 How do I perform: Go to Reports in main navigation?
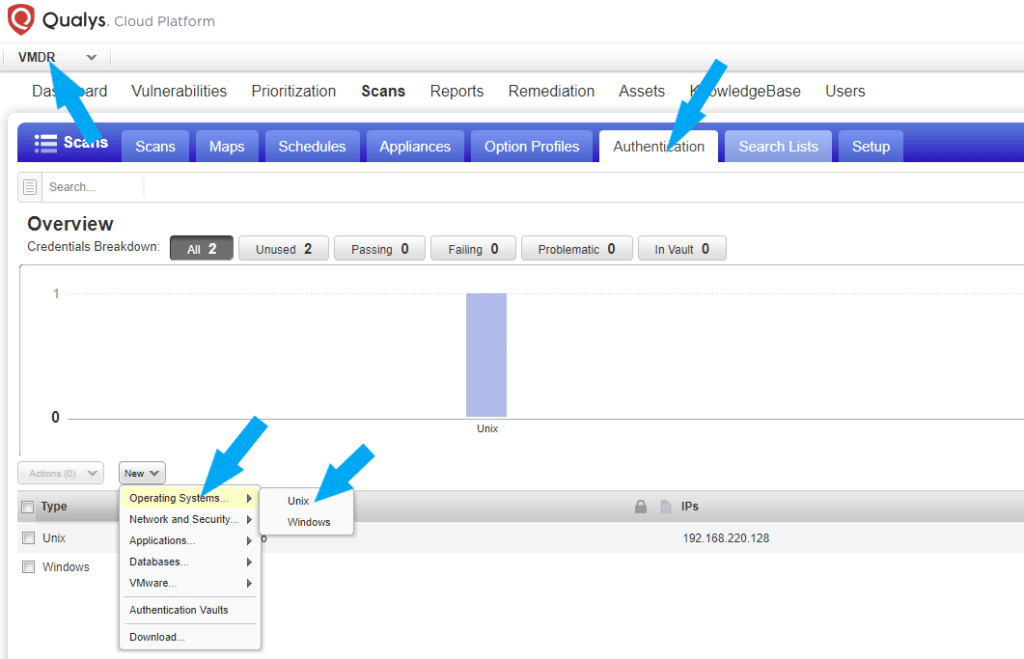(456, 91)
